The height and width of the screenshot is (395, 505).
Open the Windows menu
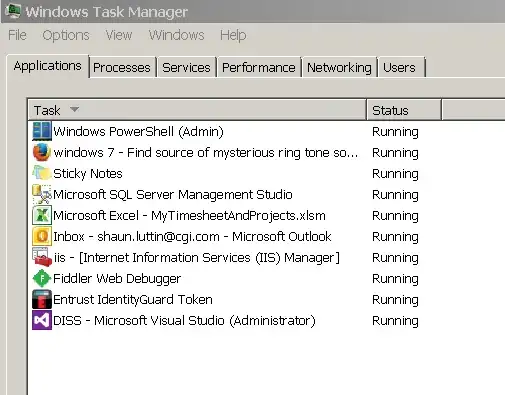point(176,35)
